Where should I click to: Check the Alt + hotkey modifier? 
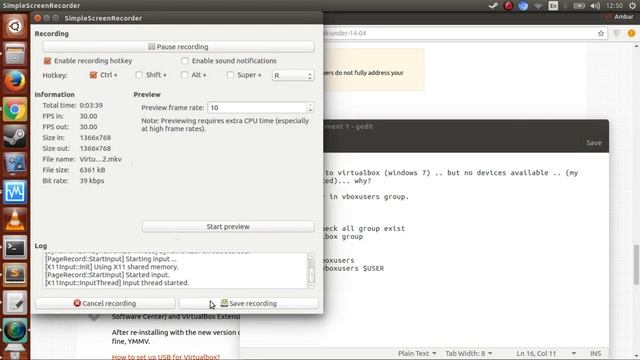[x=184, y=75]
